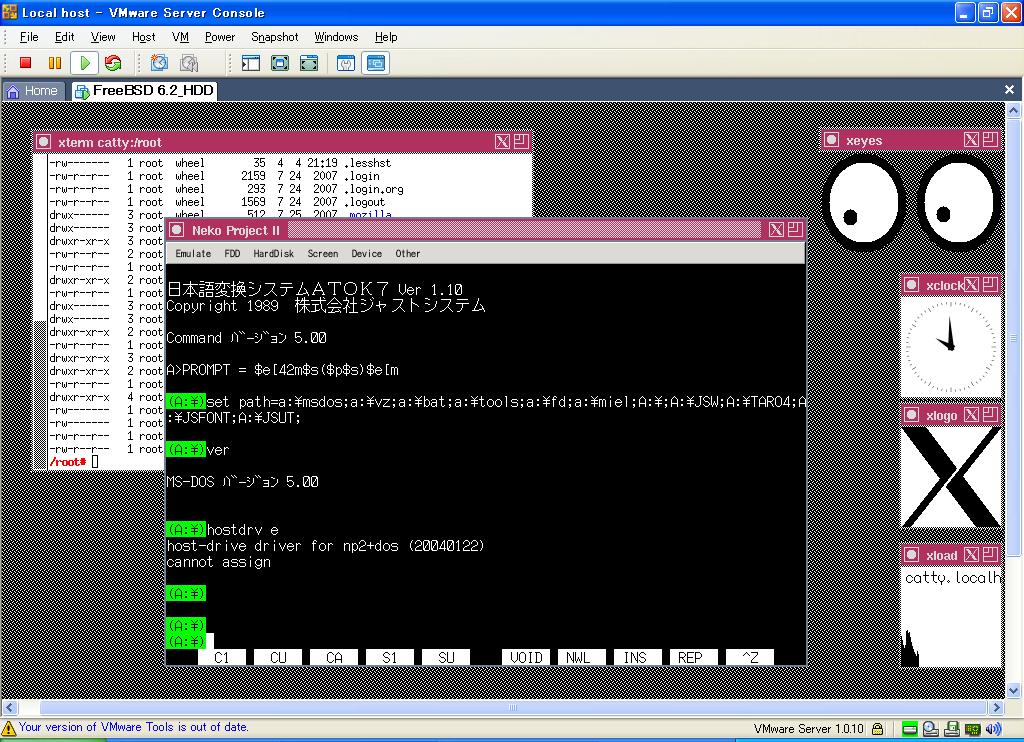The height and width of the screenshot is (742, 1024).
Task: Click the S1 function key label
Action: point(390,657)
